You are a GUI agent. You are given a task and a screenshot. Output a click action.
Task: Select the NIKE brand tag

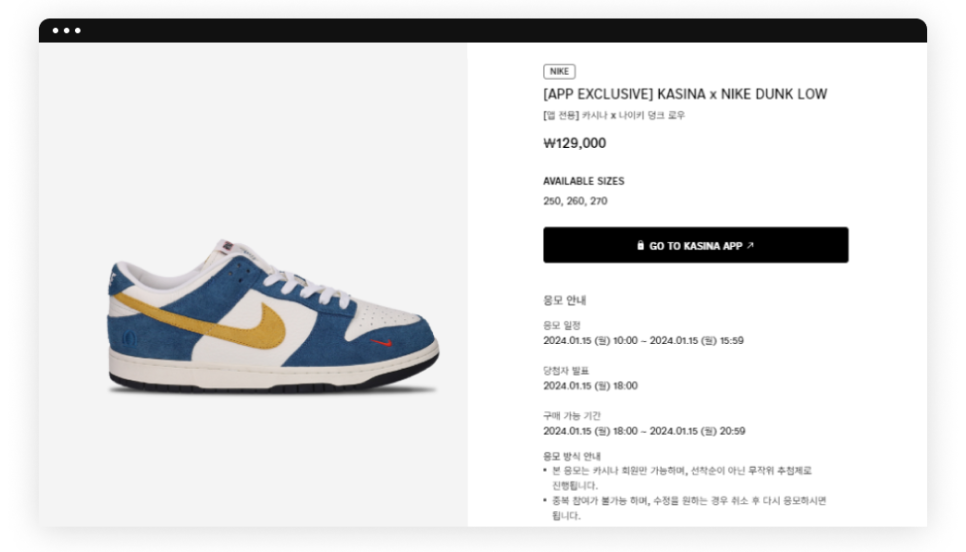pyautogui.click(x=559, y=71)
